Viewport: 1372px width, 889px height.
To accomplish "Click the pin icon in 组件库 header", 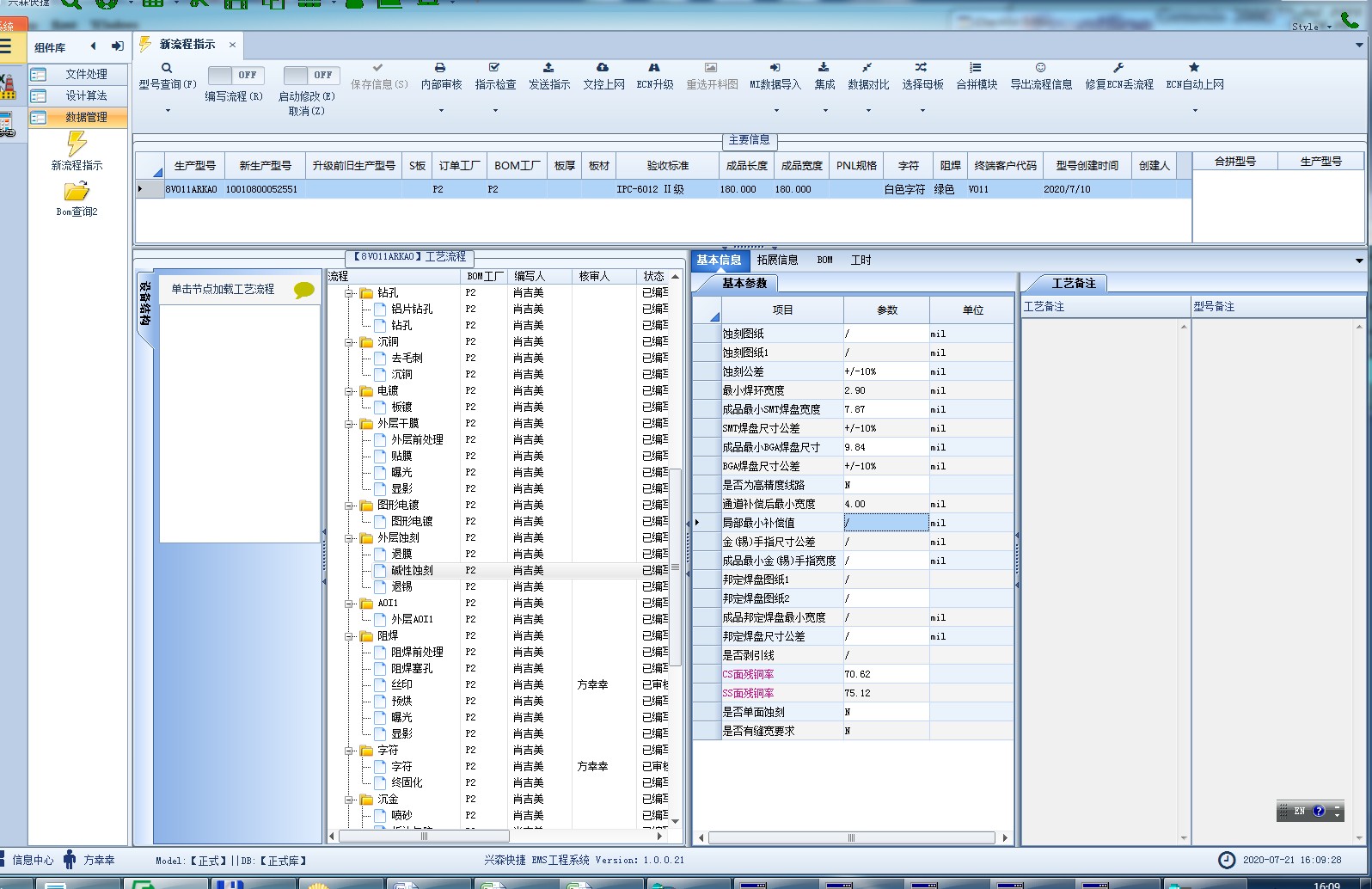I will [117, 46].
